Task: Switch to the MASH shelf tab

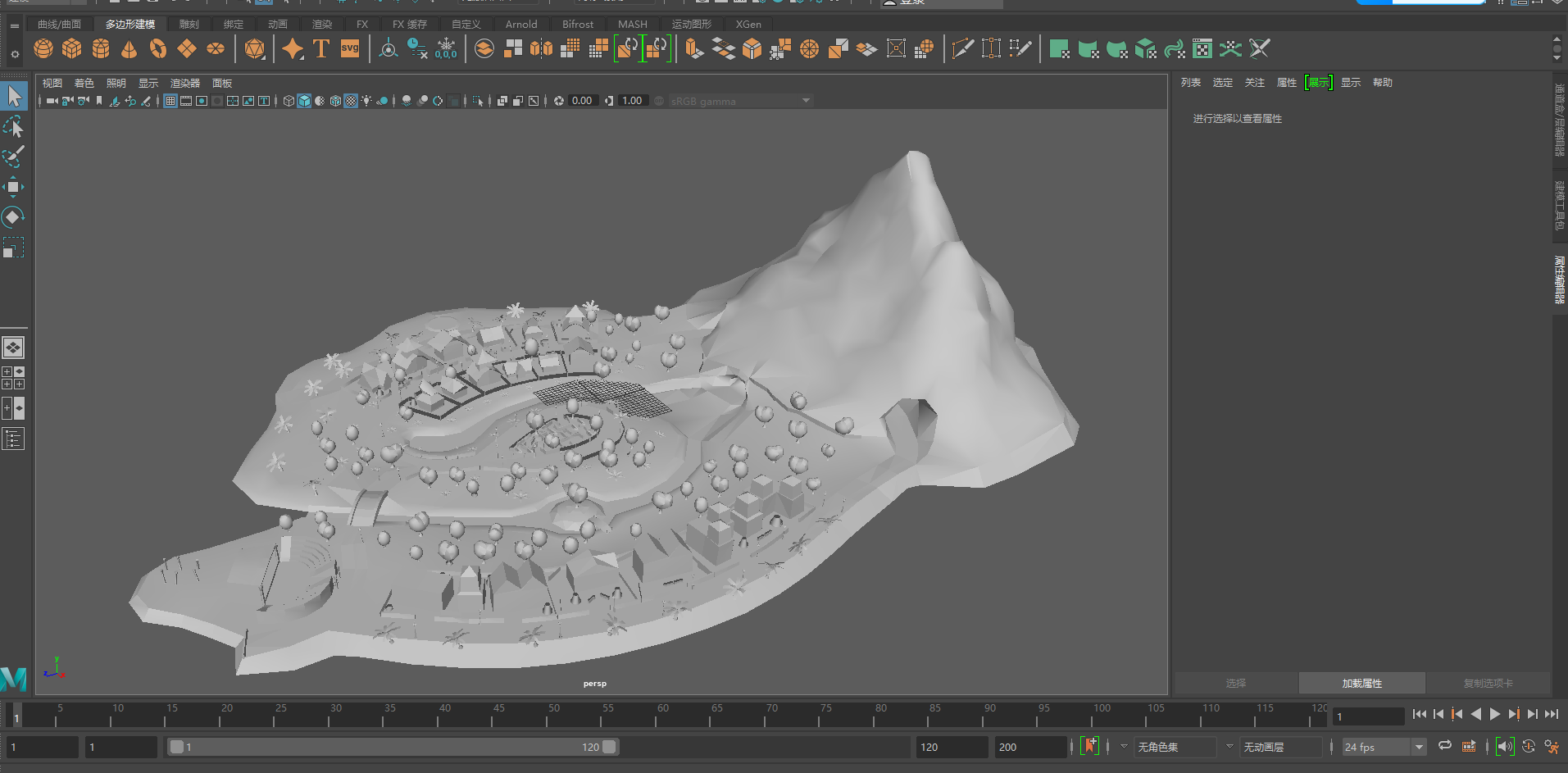Action: (633, 25)
